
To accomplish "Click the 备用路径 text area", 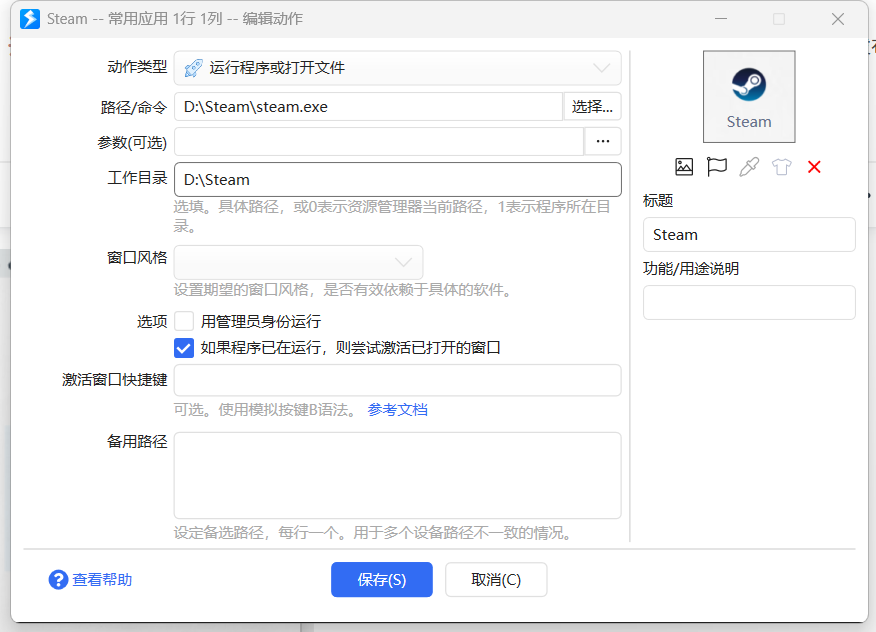I will (x=398, y=475).
